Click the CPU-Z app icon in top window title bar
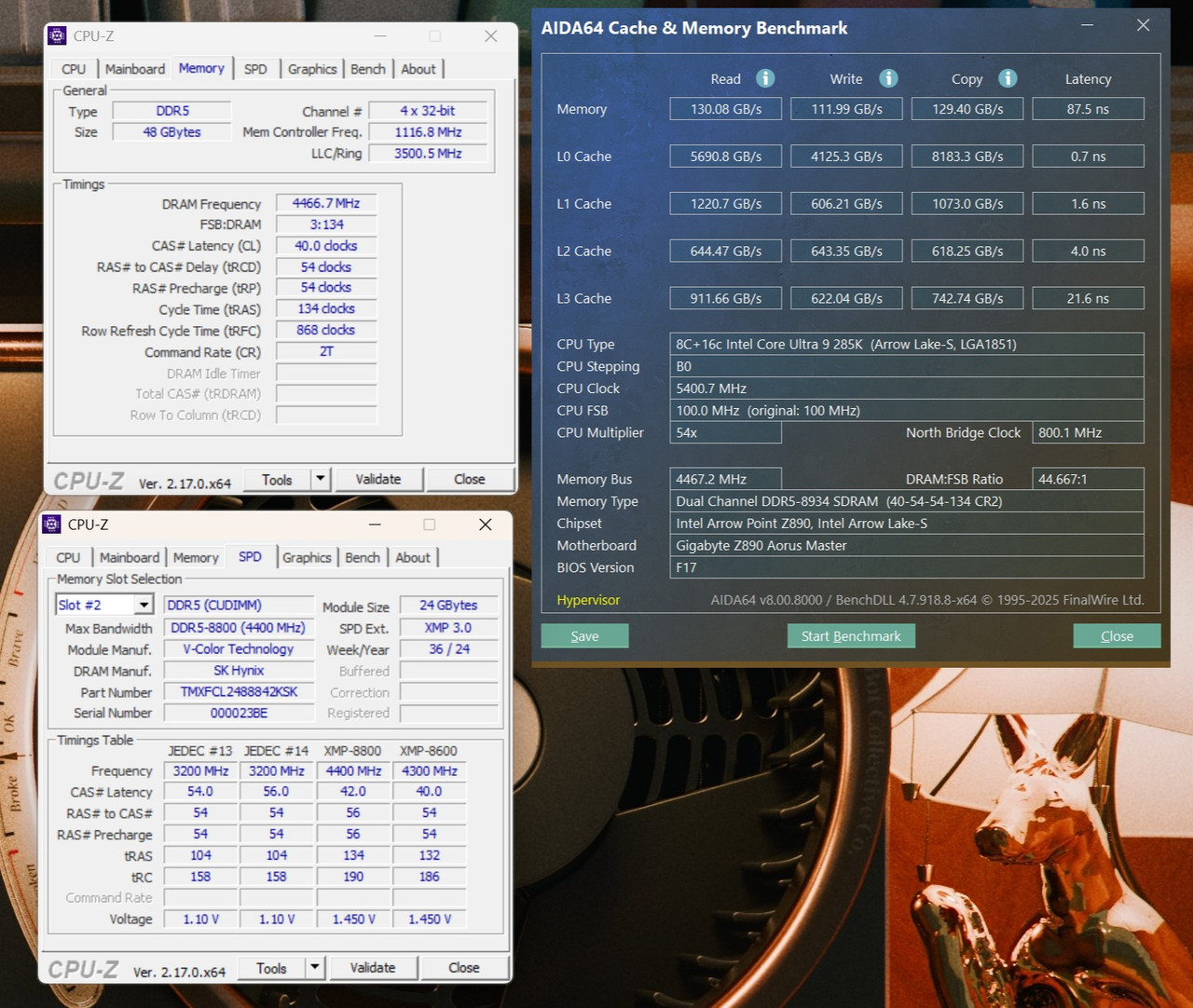Viewport: 1193px width, 1008px height. tap(57, 35)
